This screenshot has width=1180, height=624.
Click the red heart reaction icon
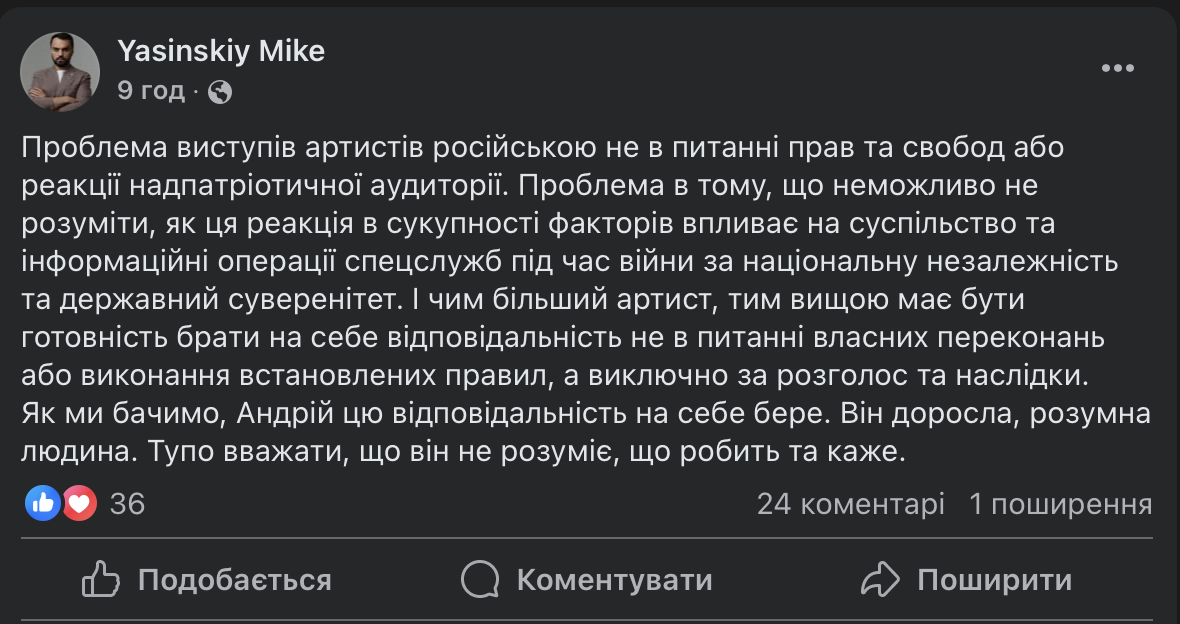coord(79,503)
